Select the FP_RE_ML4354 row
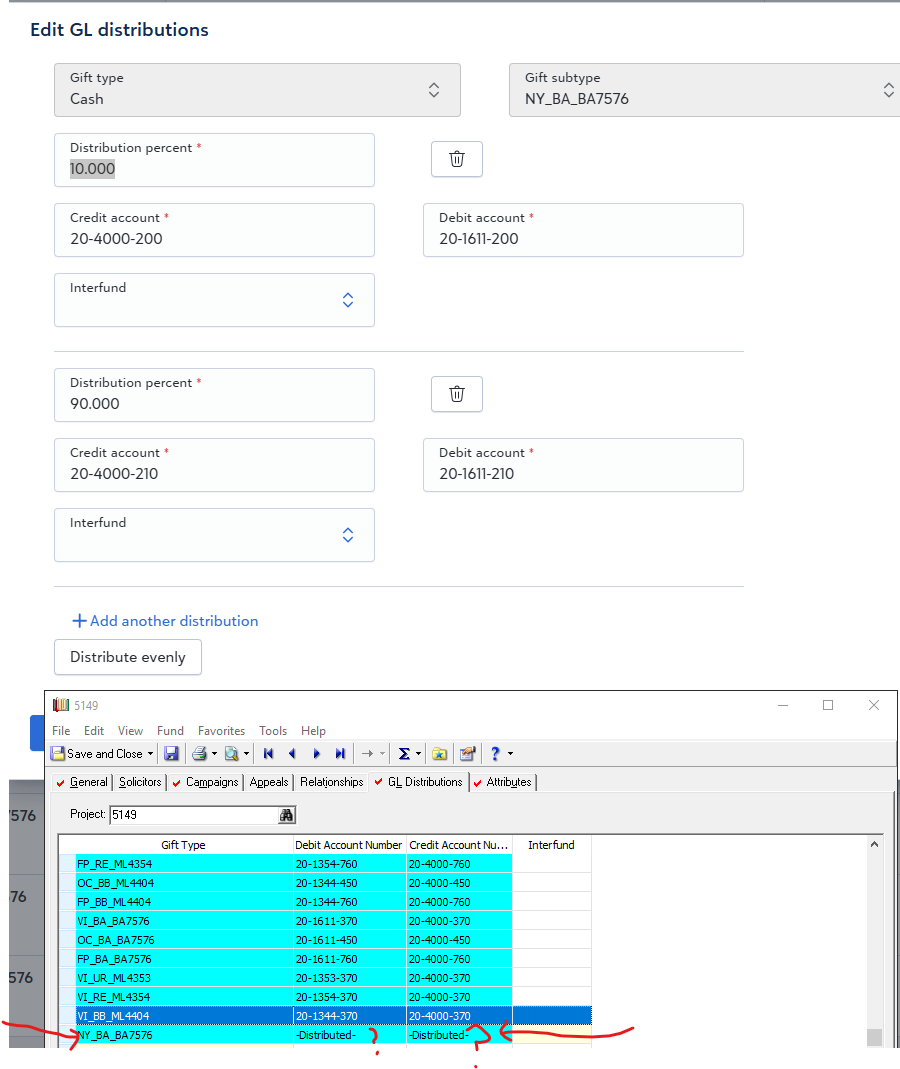 (325, 864)
